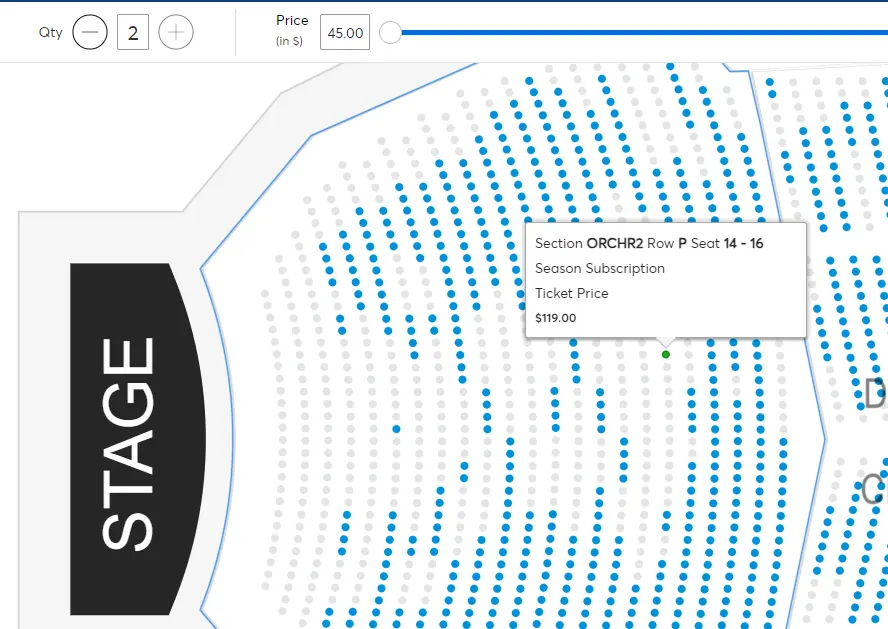The image size is (888, 629).
Task: Select section C label on map
Action: coord(876,489)
